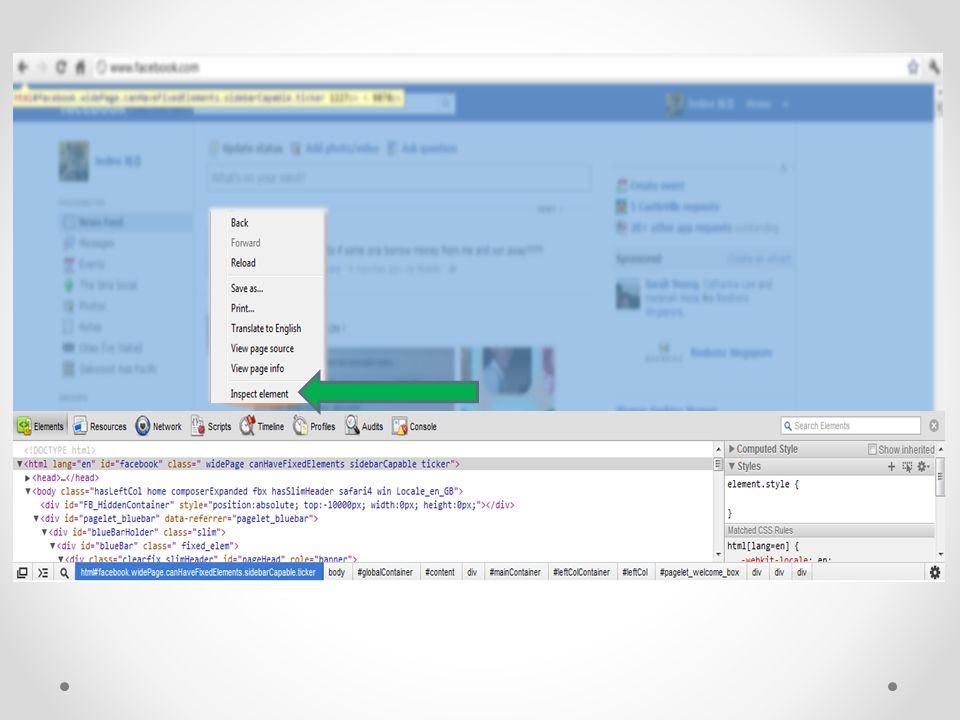Open DevTools settings gear icon
This screenshot has height=720, width=960.
pyautogui.click(x=935, y=572)
